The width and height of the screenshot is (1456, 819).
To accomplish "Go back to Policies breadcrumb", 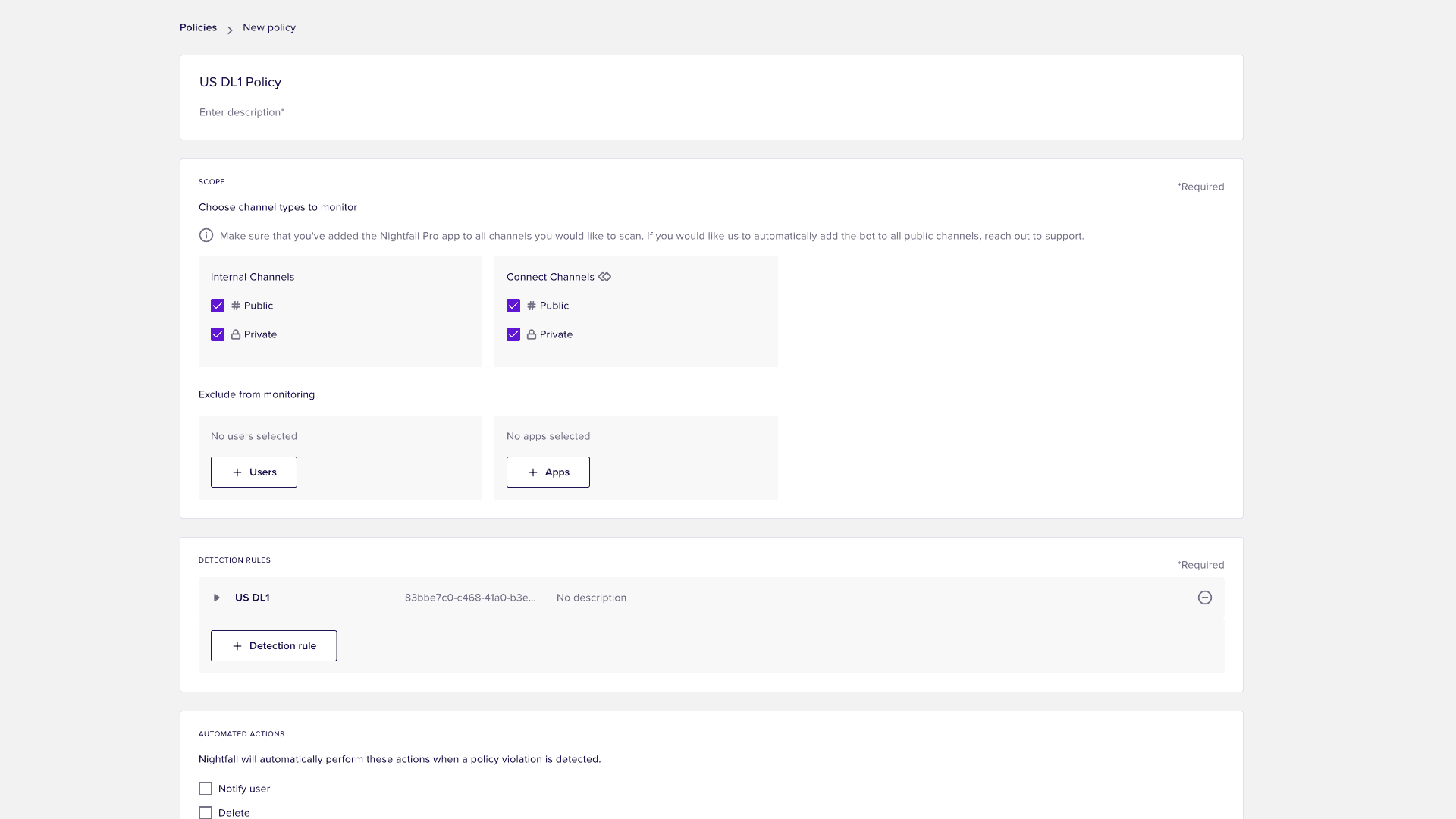I will pos(198,27).
